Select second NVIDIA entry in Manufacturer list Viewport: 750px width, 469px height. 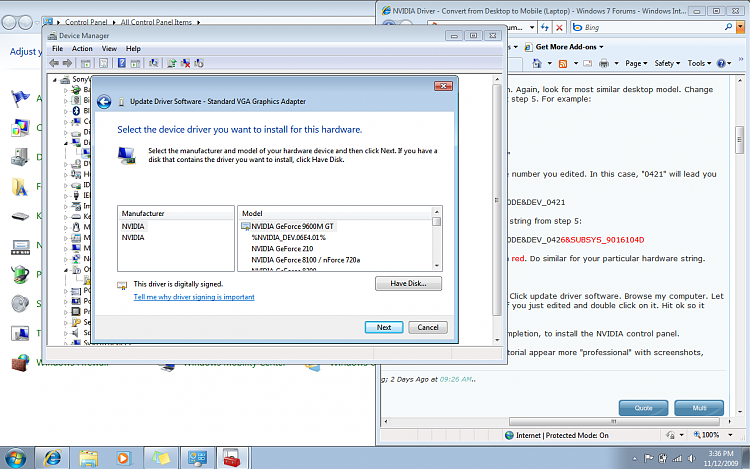(x=133, y=238)
